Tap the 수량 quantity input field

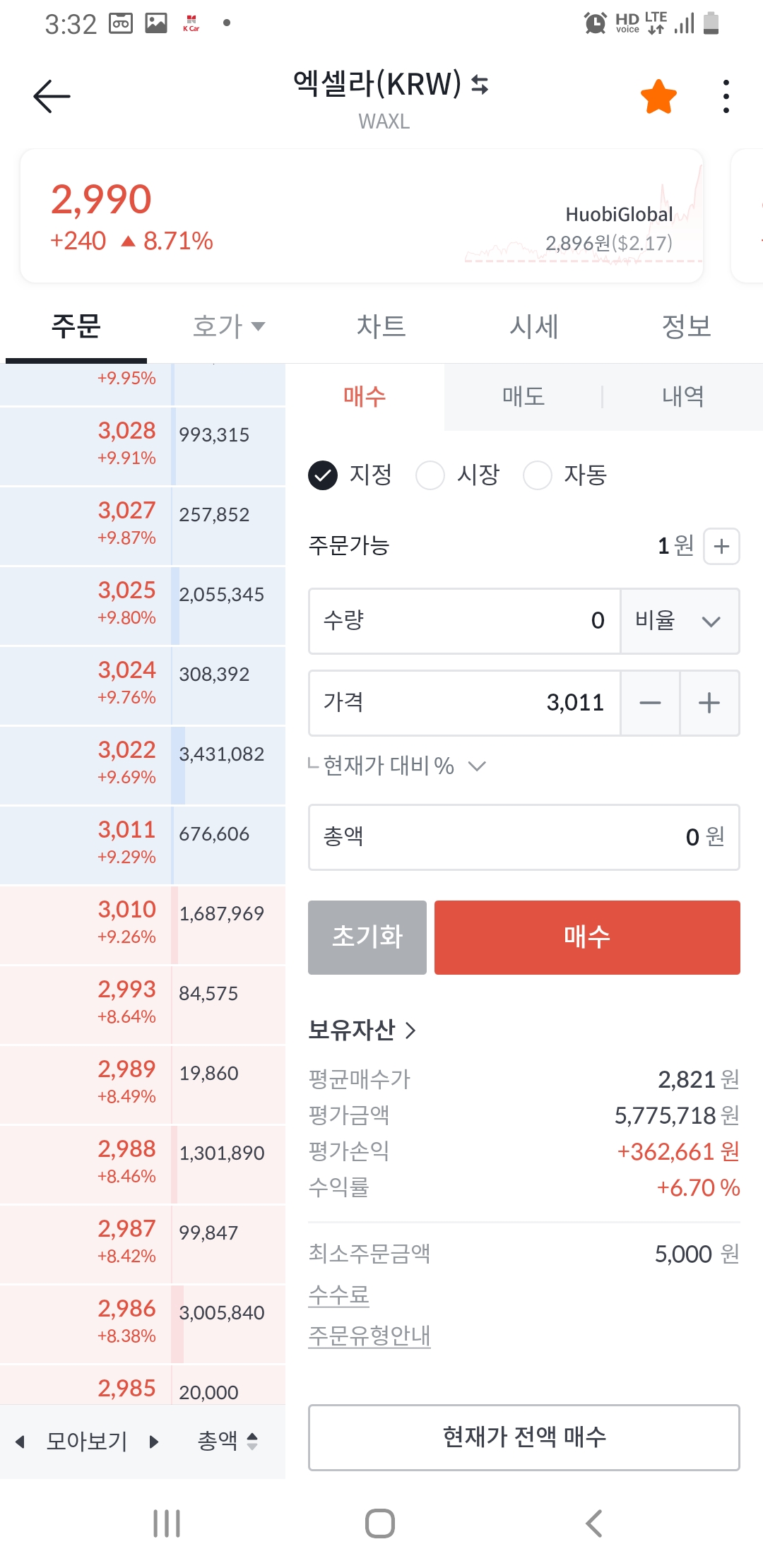point(464,621)
